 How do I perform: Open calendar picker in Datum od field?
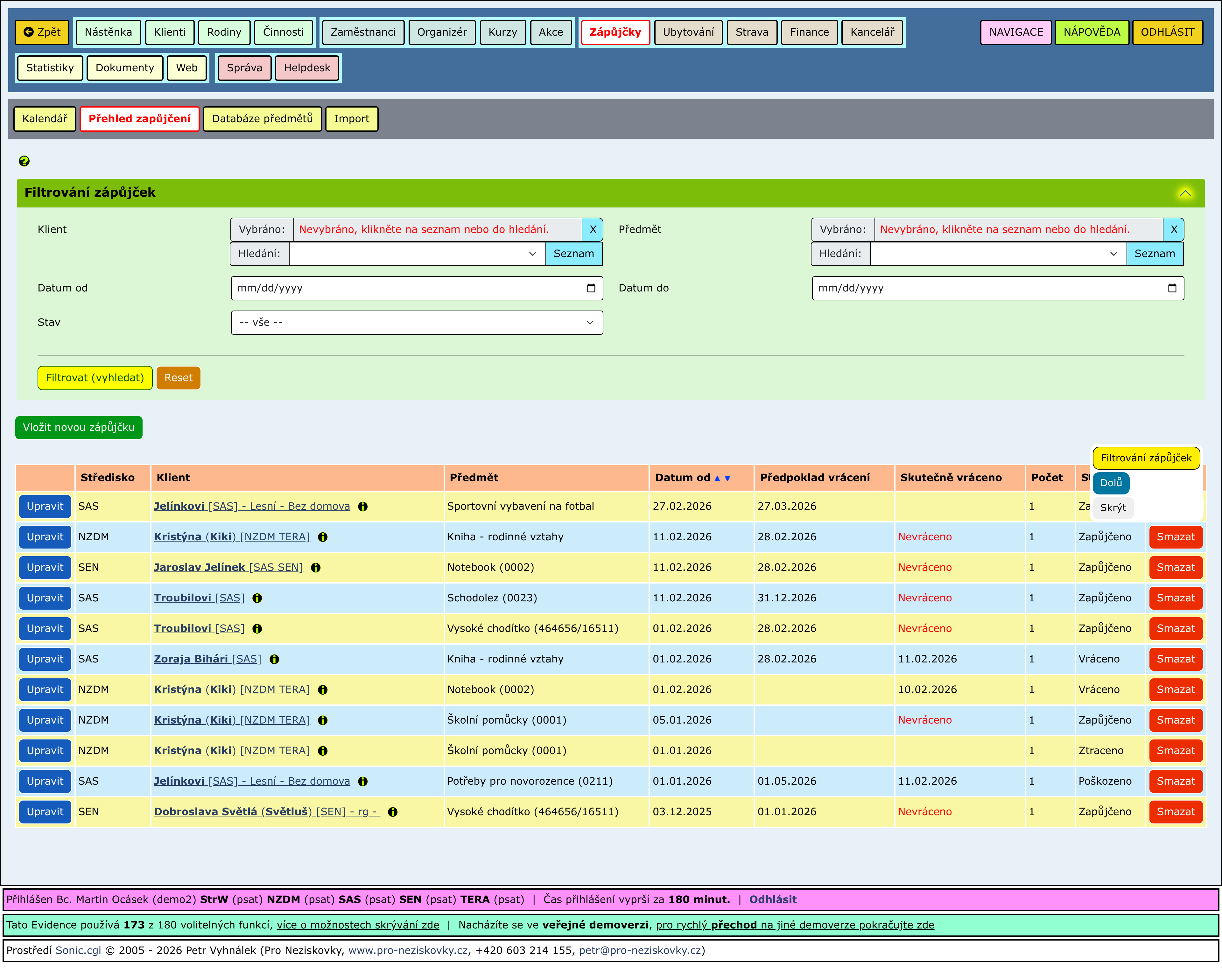pos(591,288)
